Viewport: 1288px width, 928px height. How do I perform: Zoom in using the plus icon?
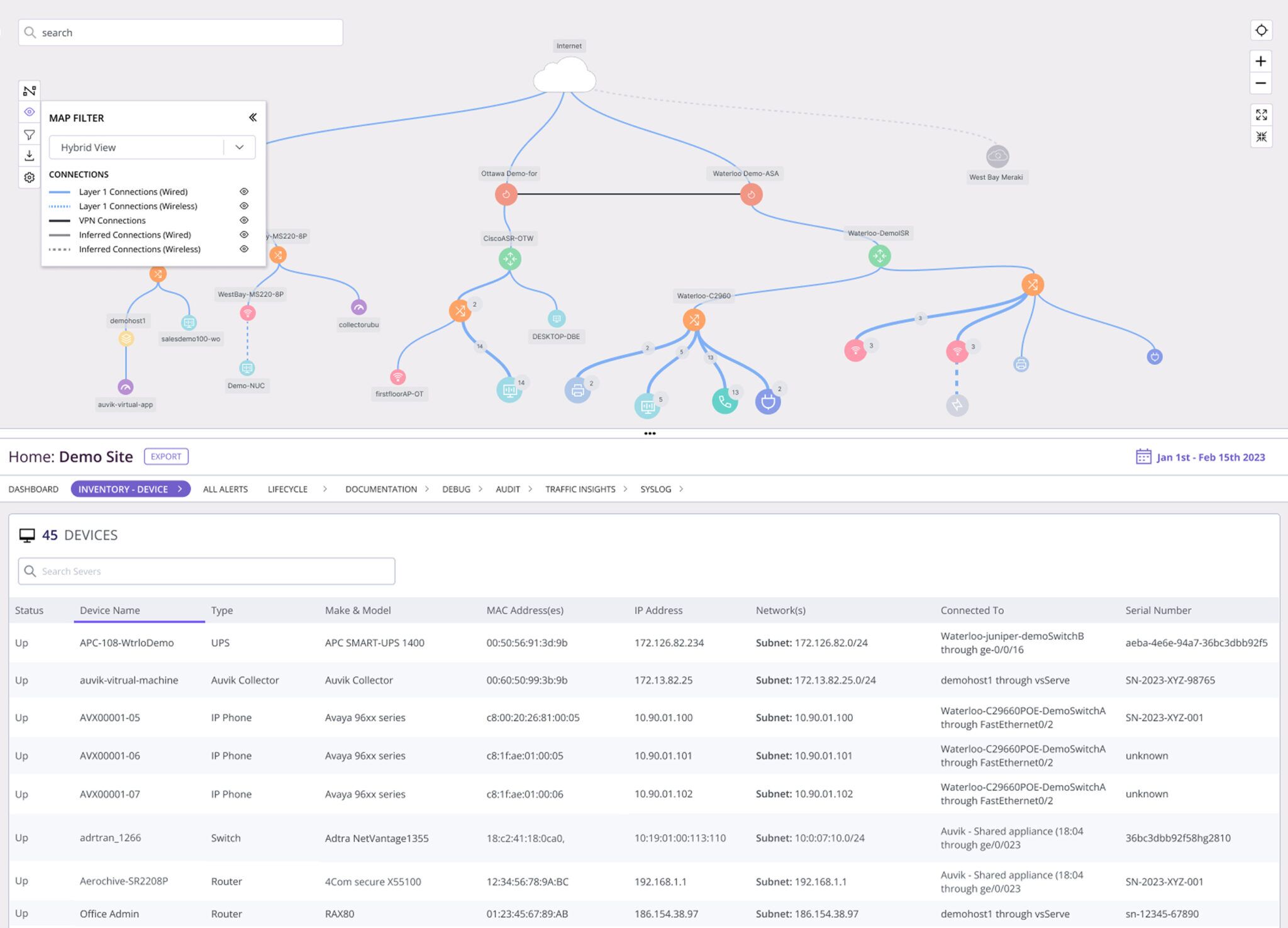point(1260,61)
